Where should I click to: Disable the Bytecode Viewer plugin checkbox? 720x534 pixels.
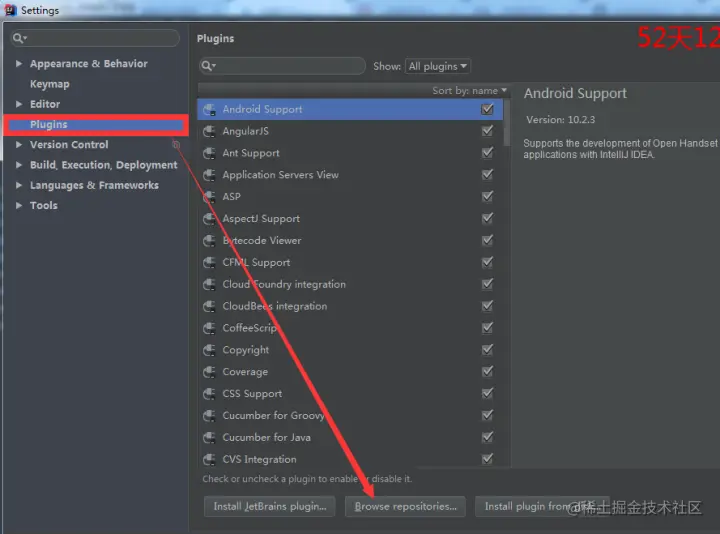coord(487,240)
